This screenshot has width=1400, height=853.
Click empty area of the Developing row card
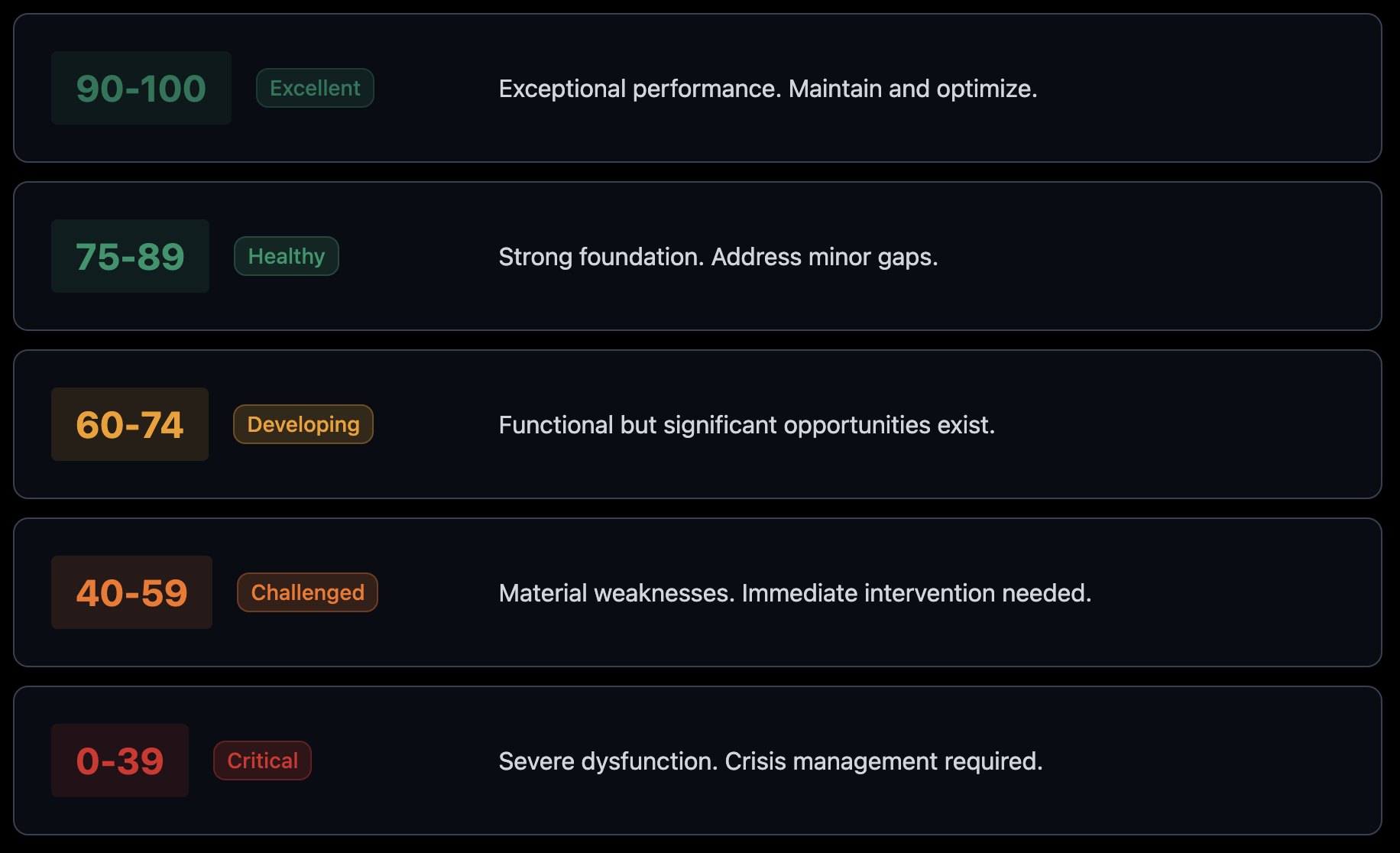click(x=1184, y=459)
